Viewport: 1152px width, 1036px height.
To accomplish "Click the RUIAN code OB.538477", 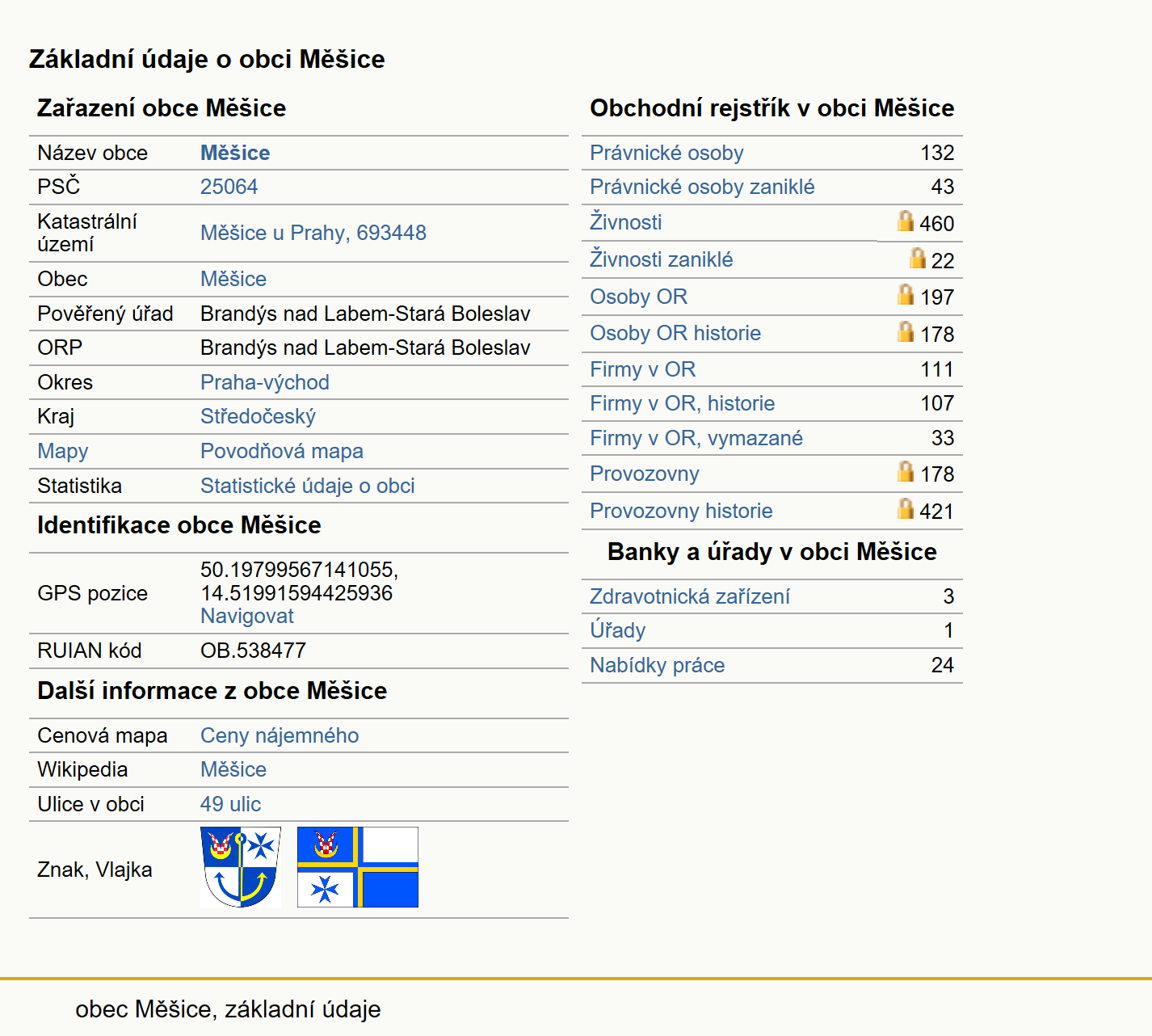I will [x=254, y=651].
